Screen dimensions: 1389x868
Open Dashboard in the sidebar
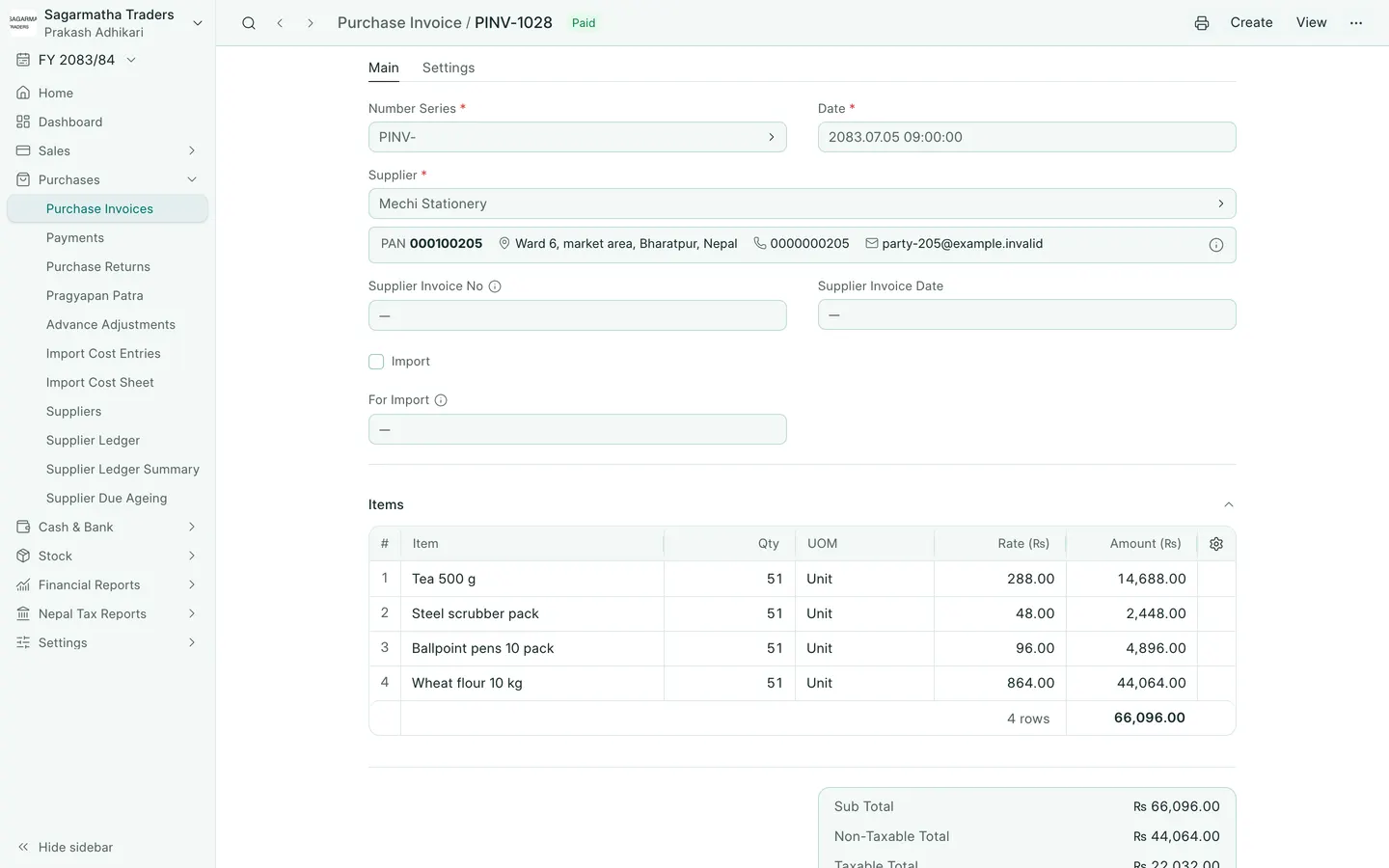(107, 122)
